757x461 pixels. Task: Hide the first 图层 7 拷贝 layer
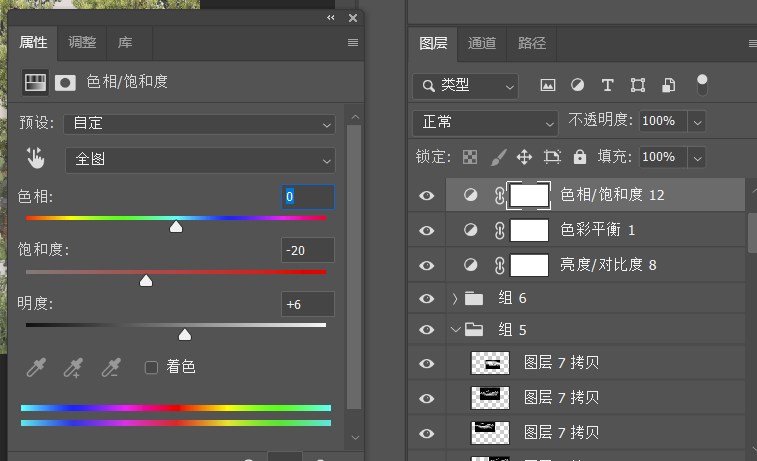click(426, 363)
